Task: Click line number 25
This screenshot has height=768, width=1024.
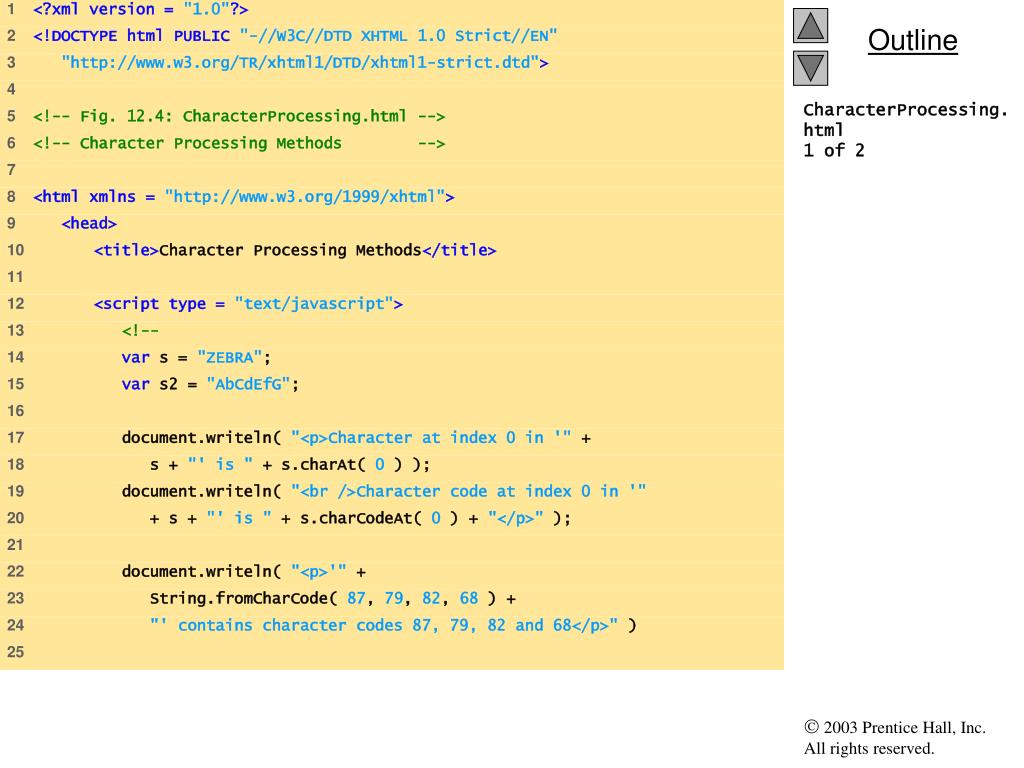Action: pos(15,652)
